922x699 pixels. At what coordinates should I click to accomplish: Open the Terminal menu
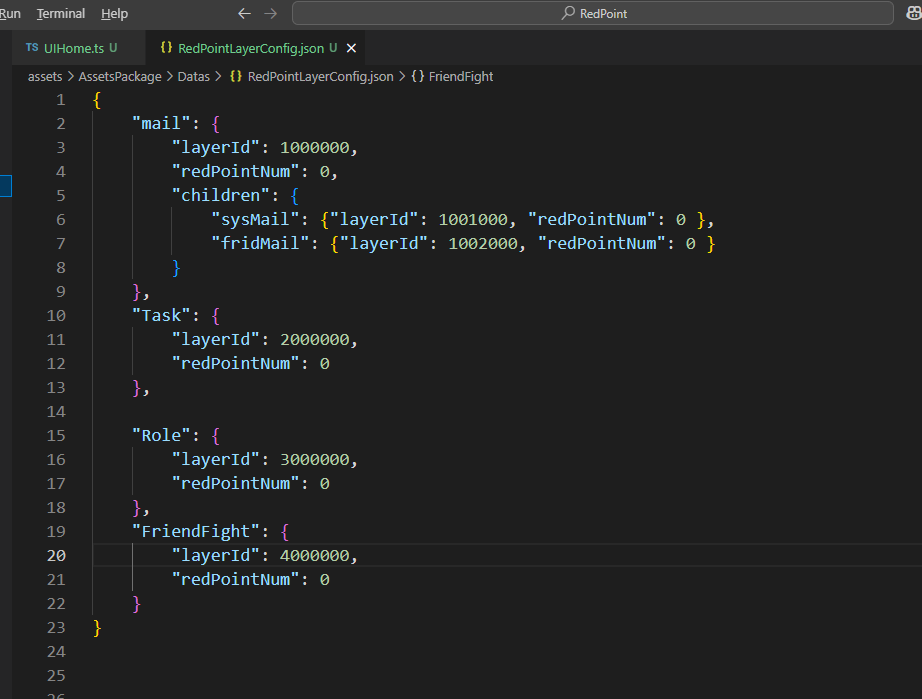tap(61, 14)
